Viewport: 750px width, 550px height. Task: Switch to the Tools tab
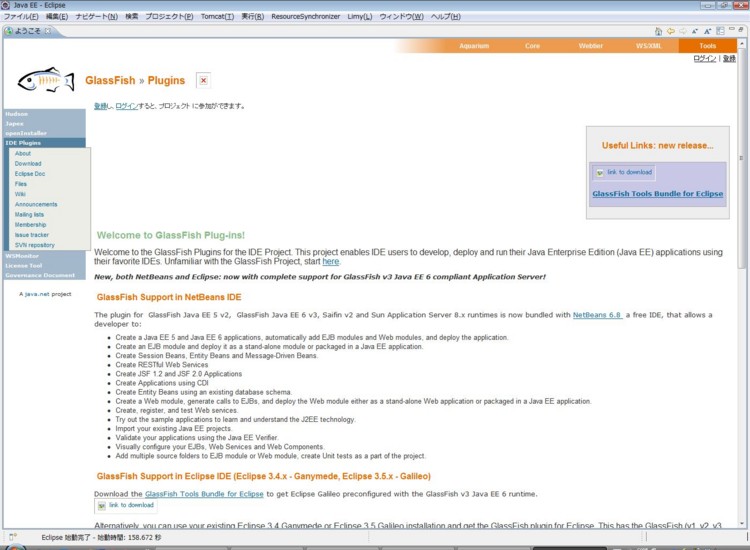click(707, 46)
